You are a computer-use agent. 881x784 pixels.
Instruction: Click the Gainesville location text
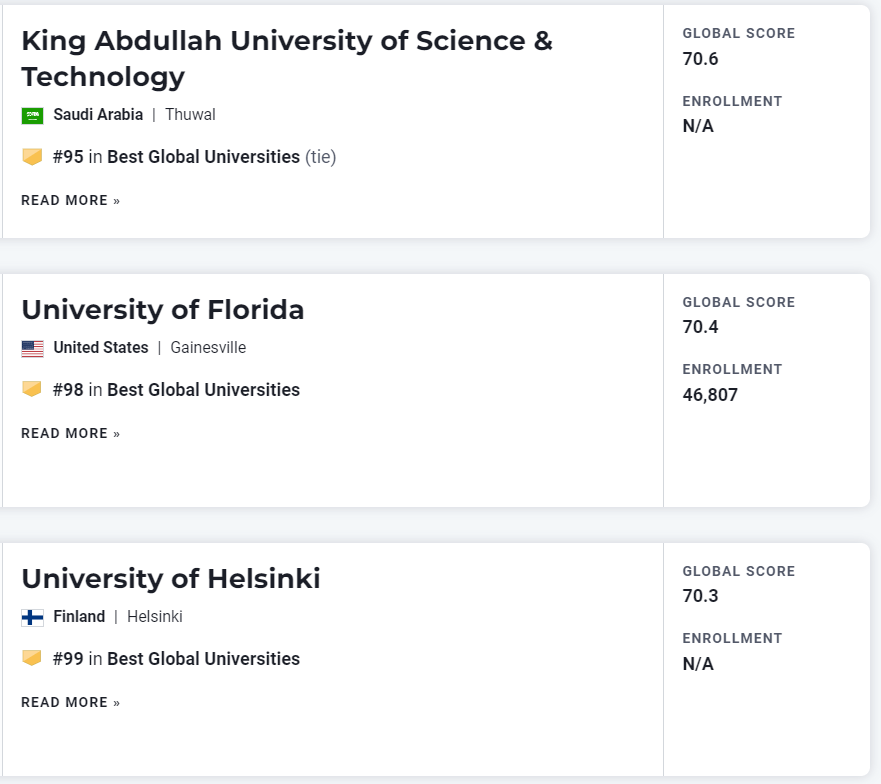(x=208, y=348)
